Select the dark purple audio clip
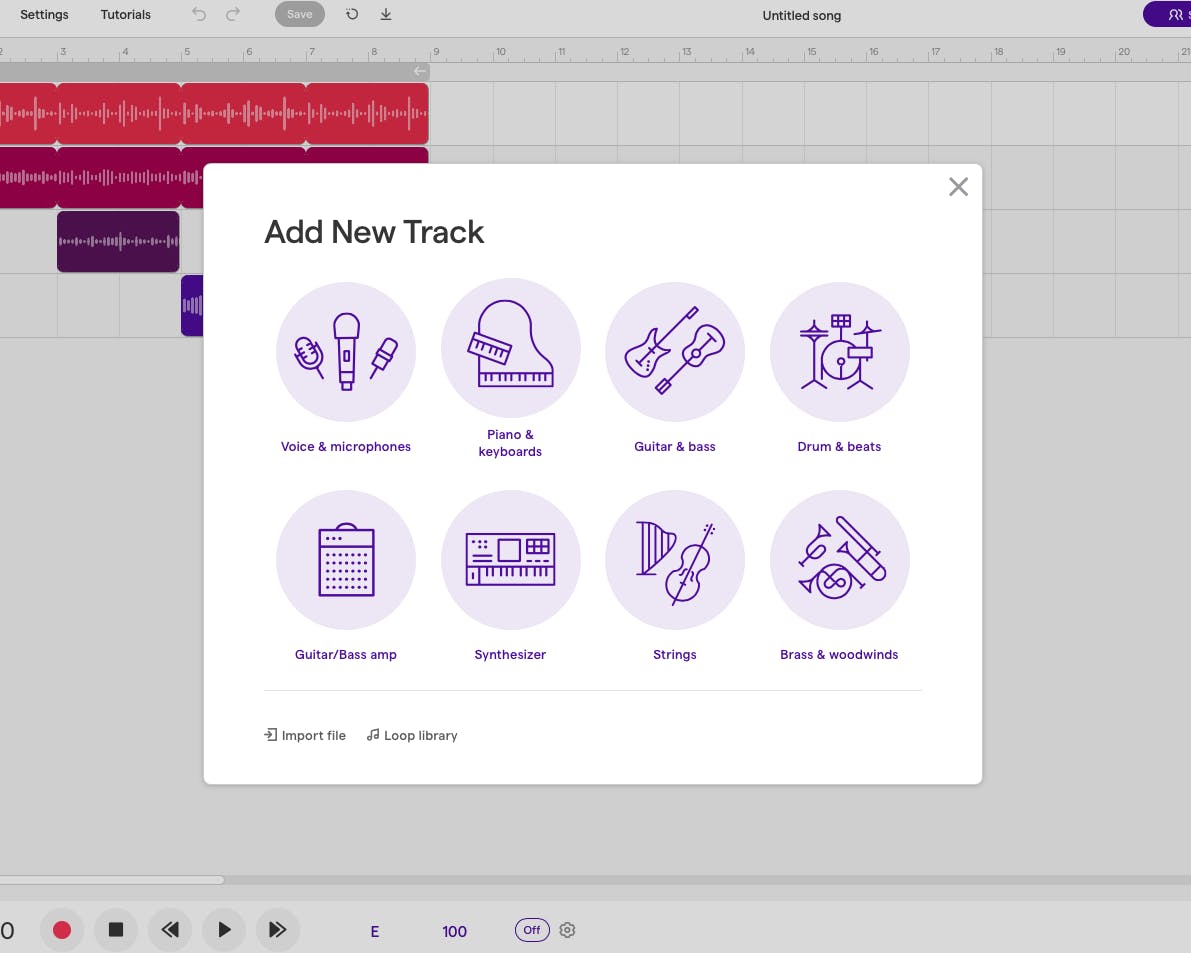Screen dimensions: 1191x953 point(118,241)
